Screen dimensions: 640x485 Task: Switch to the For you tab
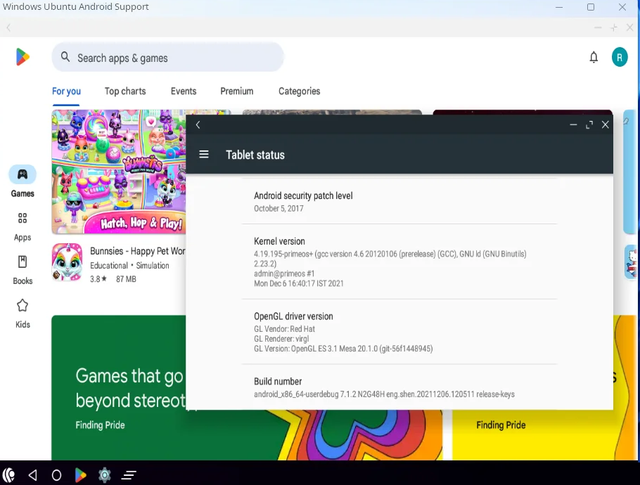66,91
